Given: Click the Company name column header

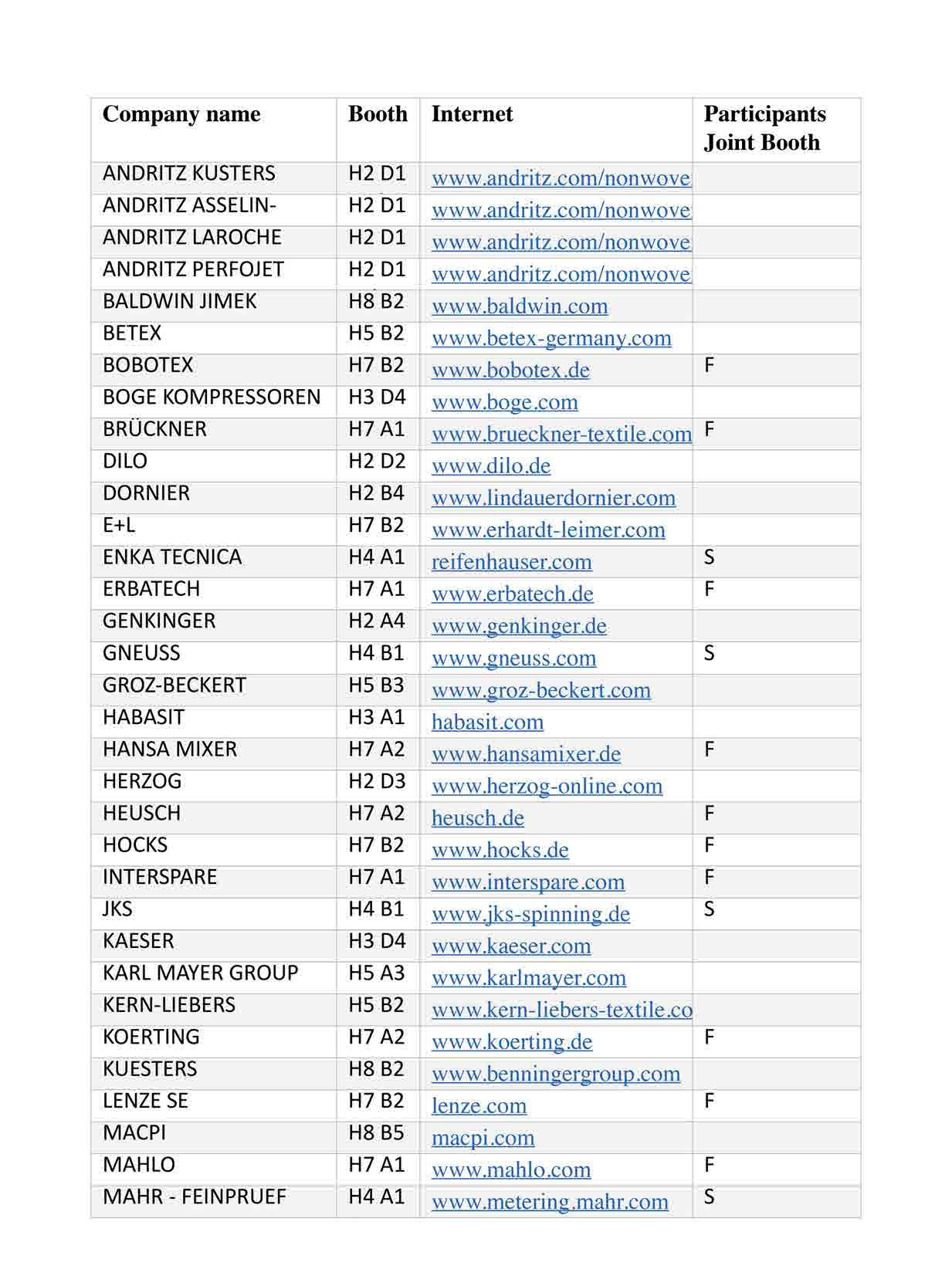Looking at the screenshot, I should tap(181, 114).
